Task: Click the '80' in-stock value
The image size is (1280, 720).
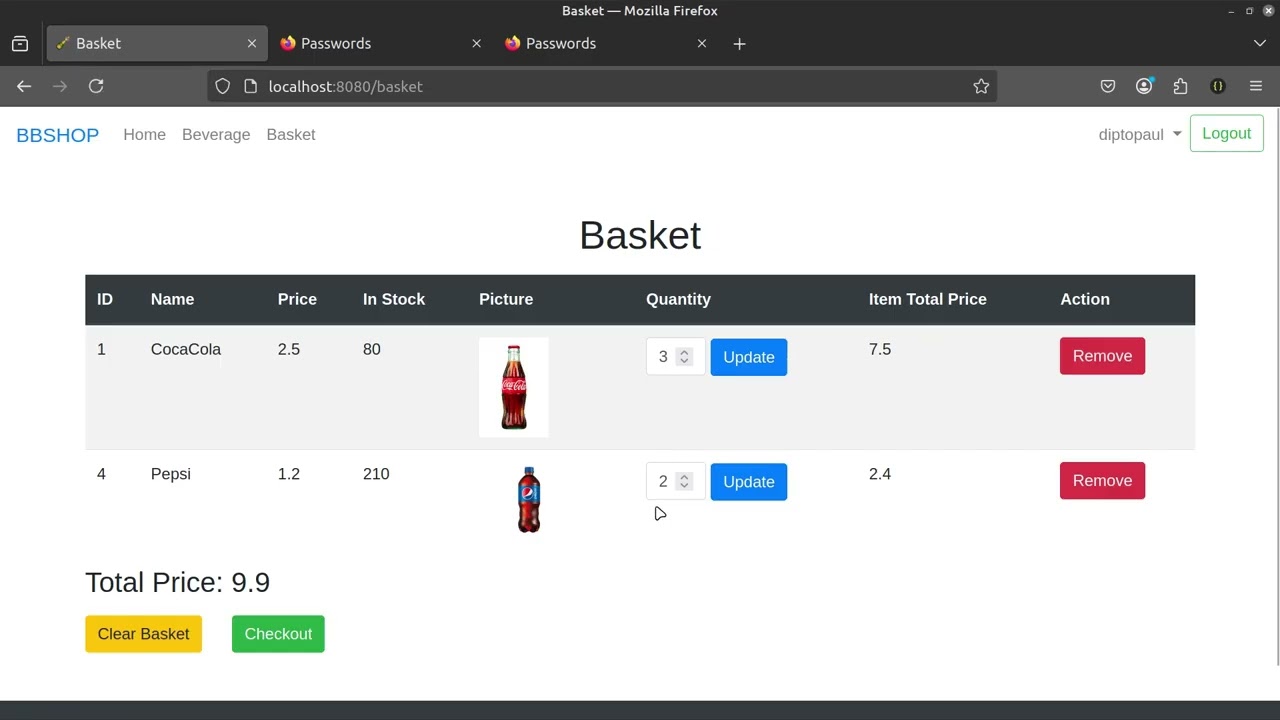Action: pos(372,350)
